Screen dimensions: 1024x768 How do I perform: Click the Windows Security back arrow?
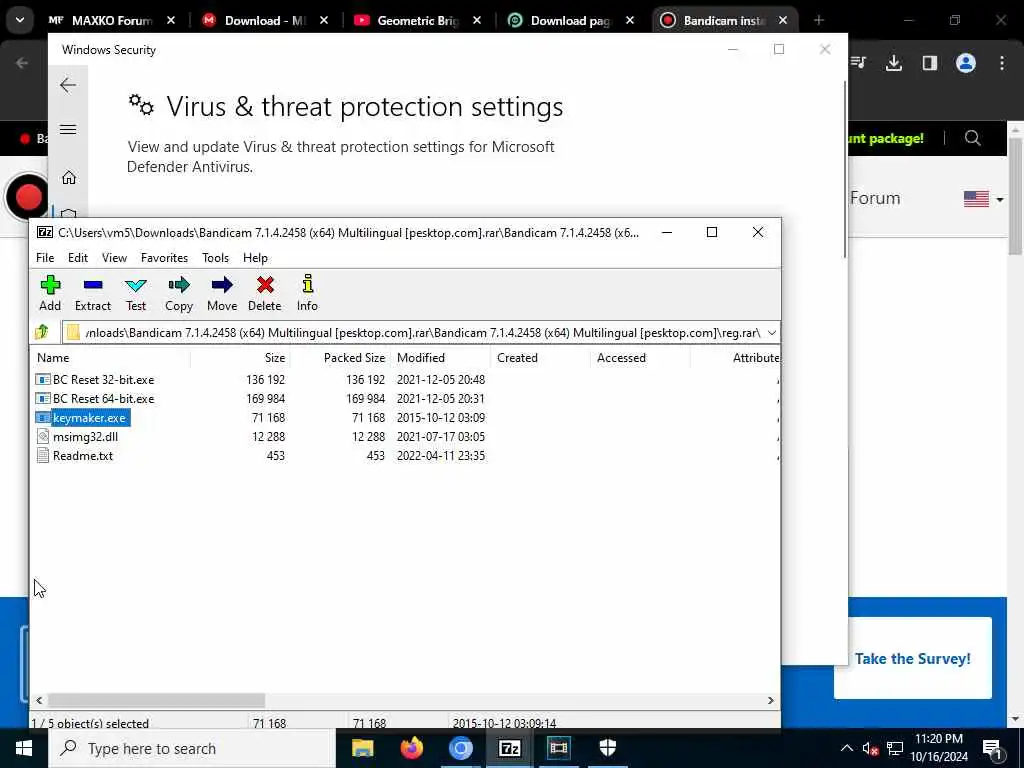tap(68, 85)
